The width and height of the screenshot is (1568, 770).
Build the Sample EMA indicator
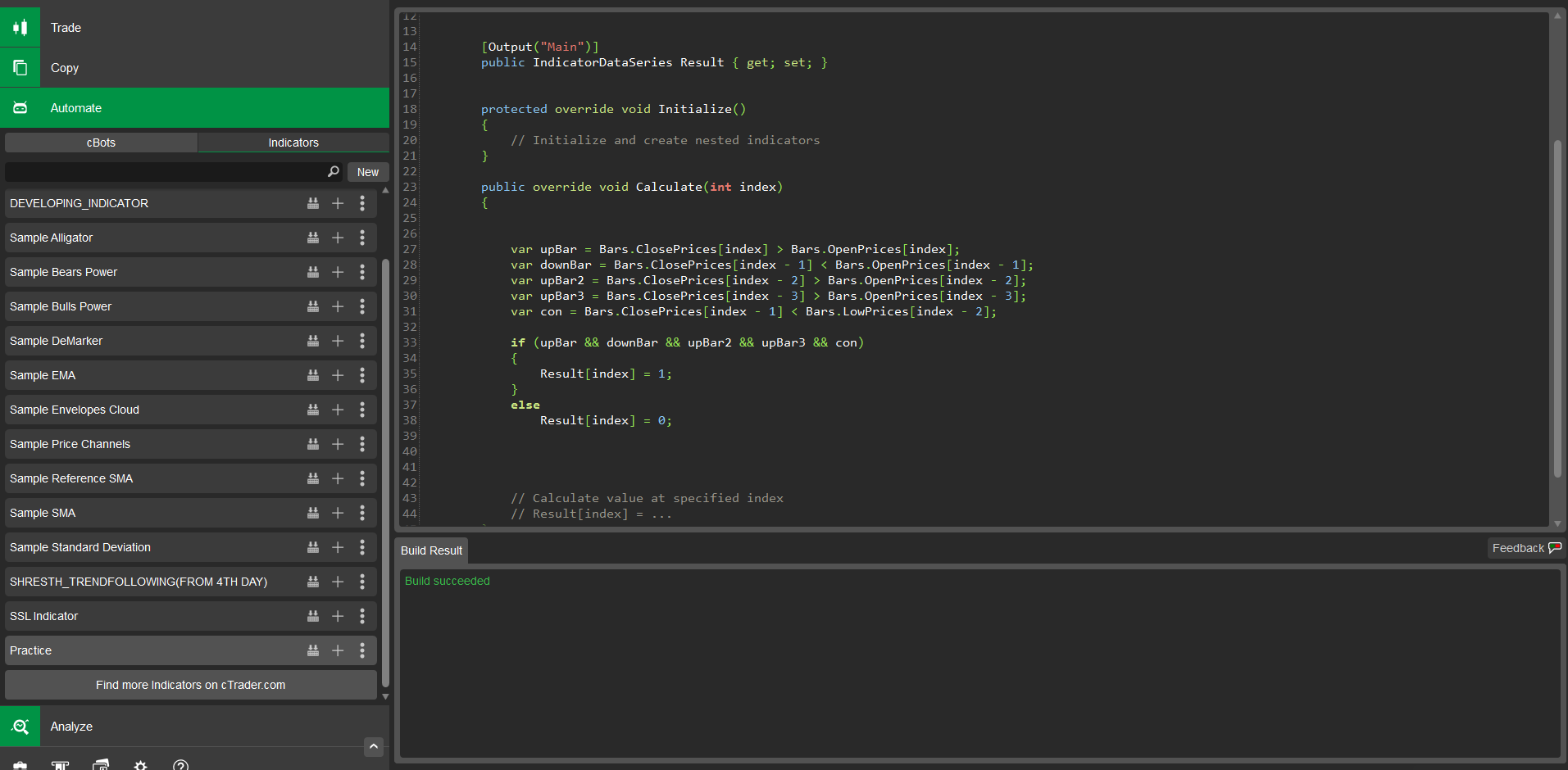tap(313, 375)
